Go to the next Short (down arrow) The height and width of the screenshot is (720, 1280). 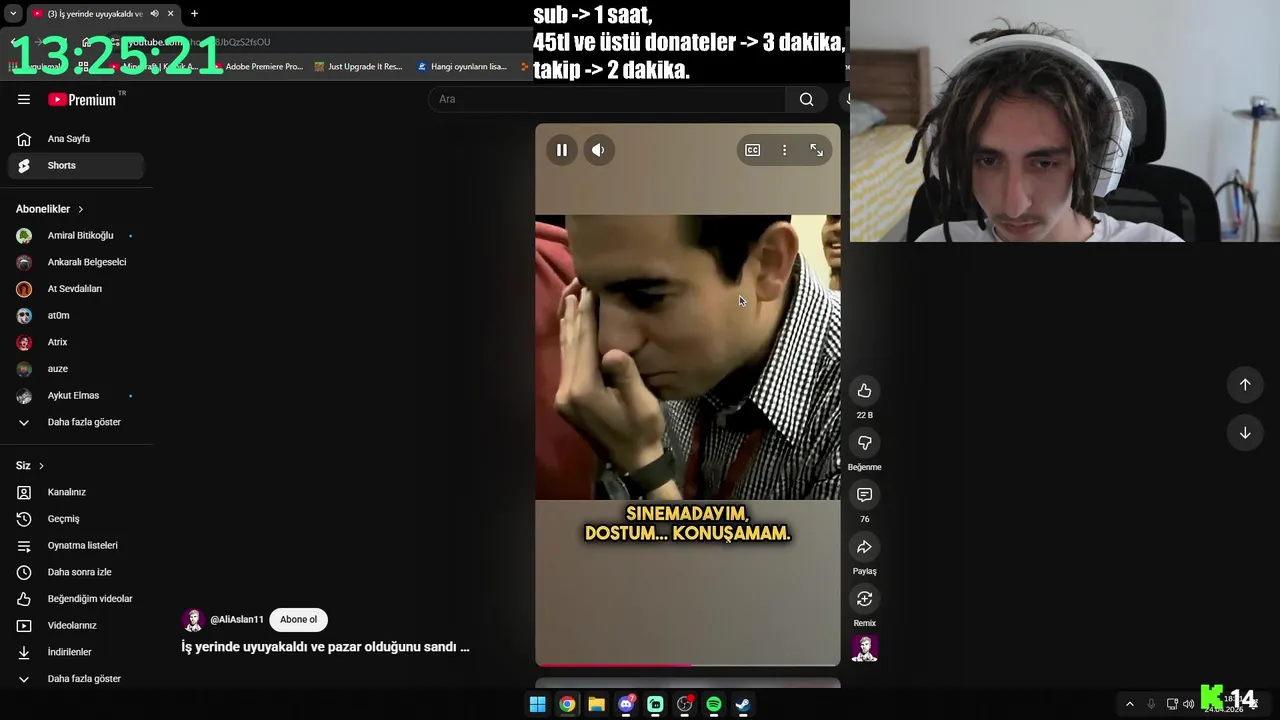[1245, 433]
